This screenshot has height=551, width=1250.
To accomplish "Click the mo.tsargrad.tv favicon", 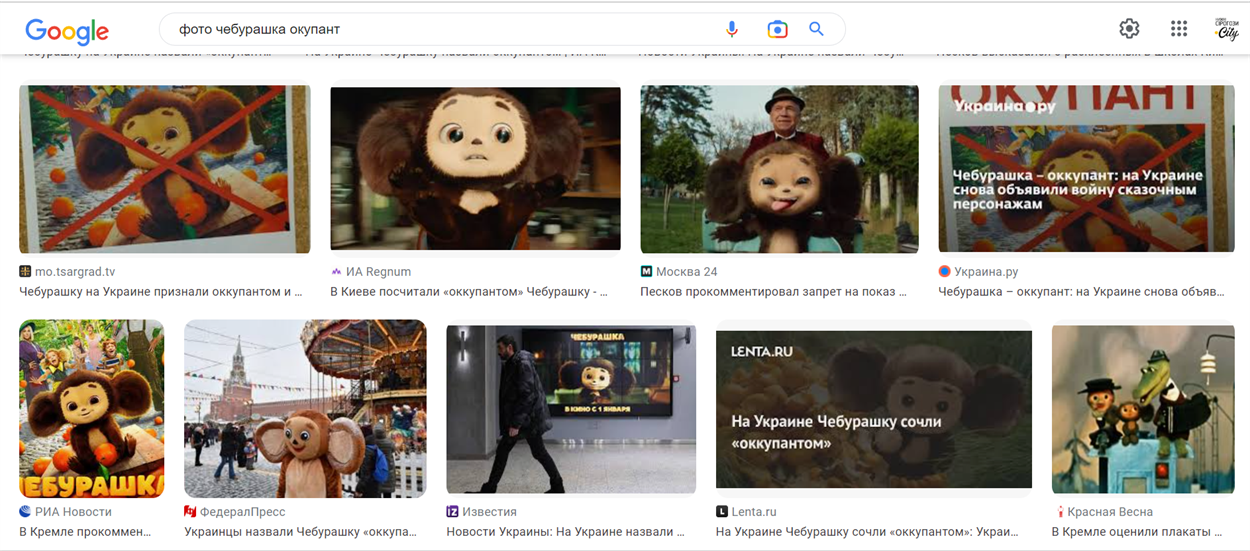I will 25,271.
